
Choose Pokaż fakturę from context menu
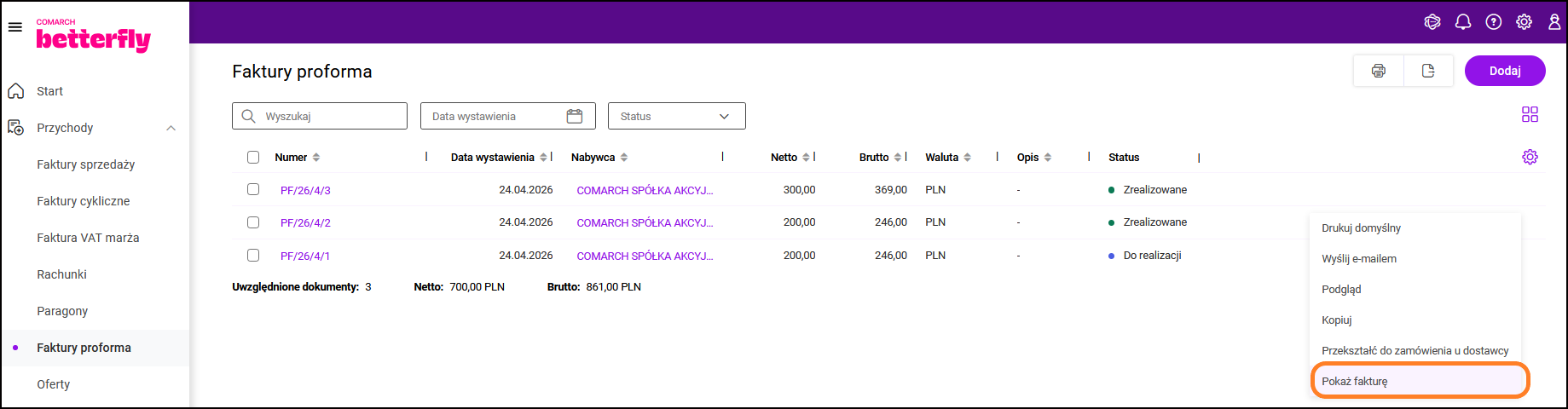click(1354, 381)
